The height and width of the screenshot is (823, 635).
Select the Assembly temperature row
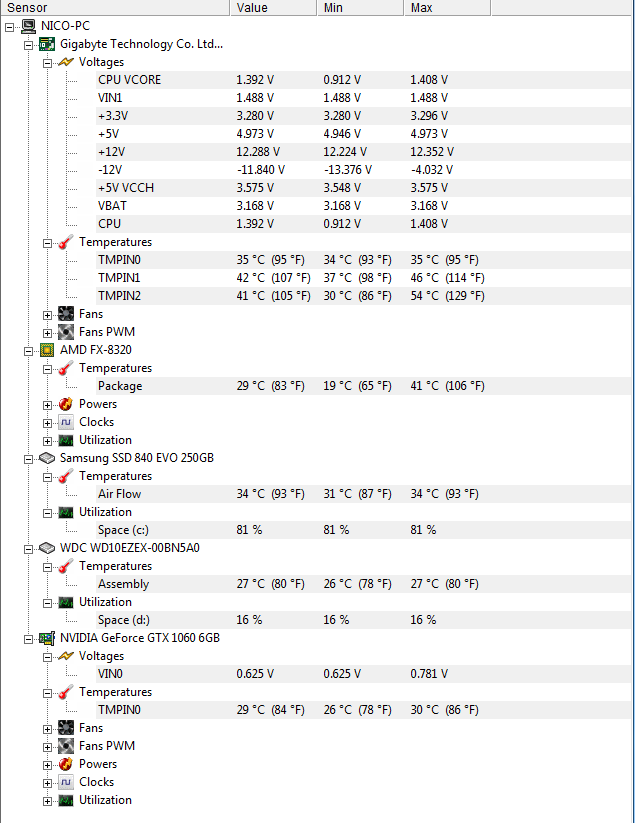tap(363, 584)
